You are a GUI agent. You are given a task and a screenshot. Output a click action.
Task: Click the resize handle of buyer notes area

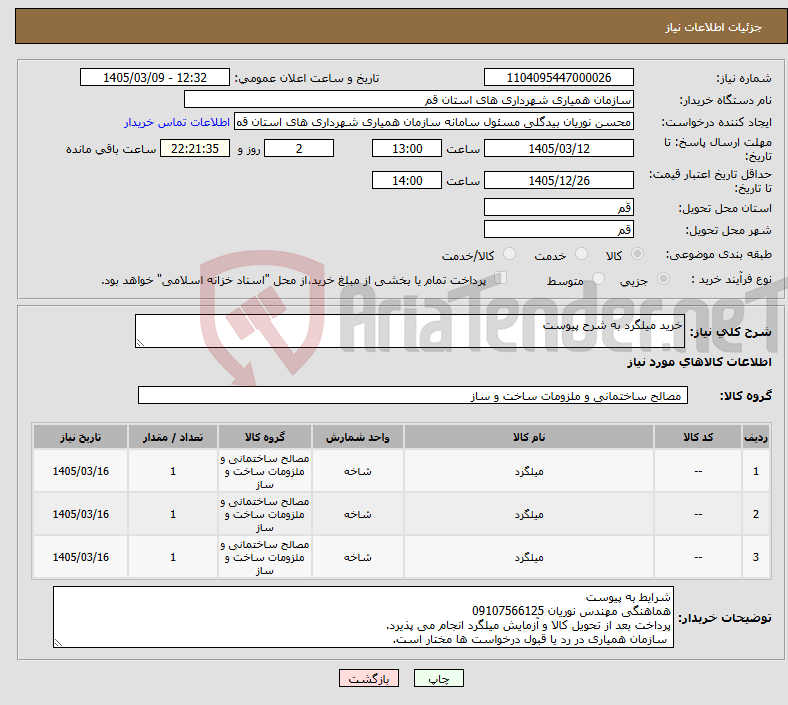(x=58, y=642)
